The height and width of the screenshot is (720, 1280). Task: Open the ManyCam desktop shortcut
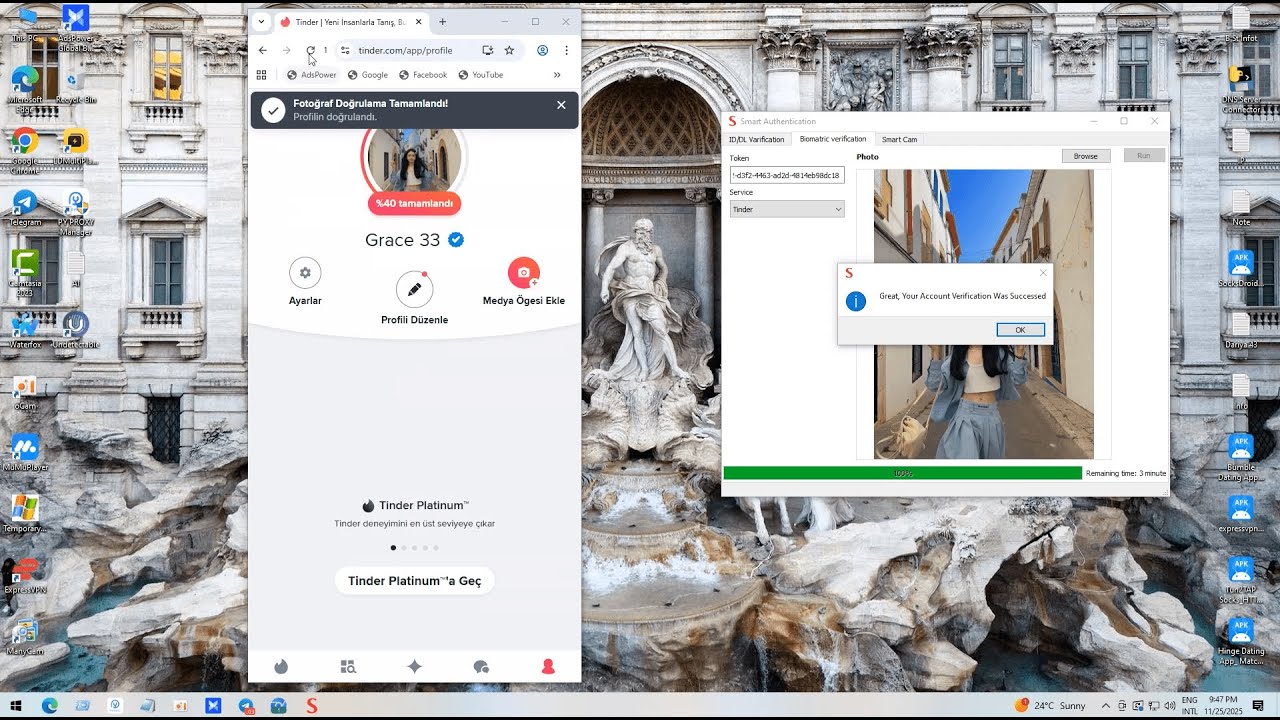25,638
